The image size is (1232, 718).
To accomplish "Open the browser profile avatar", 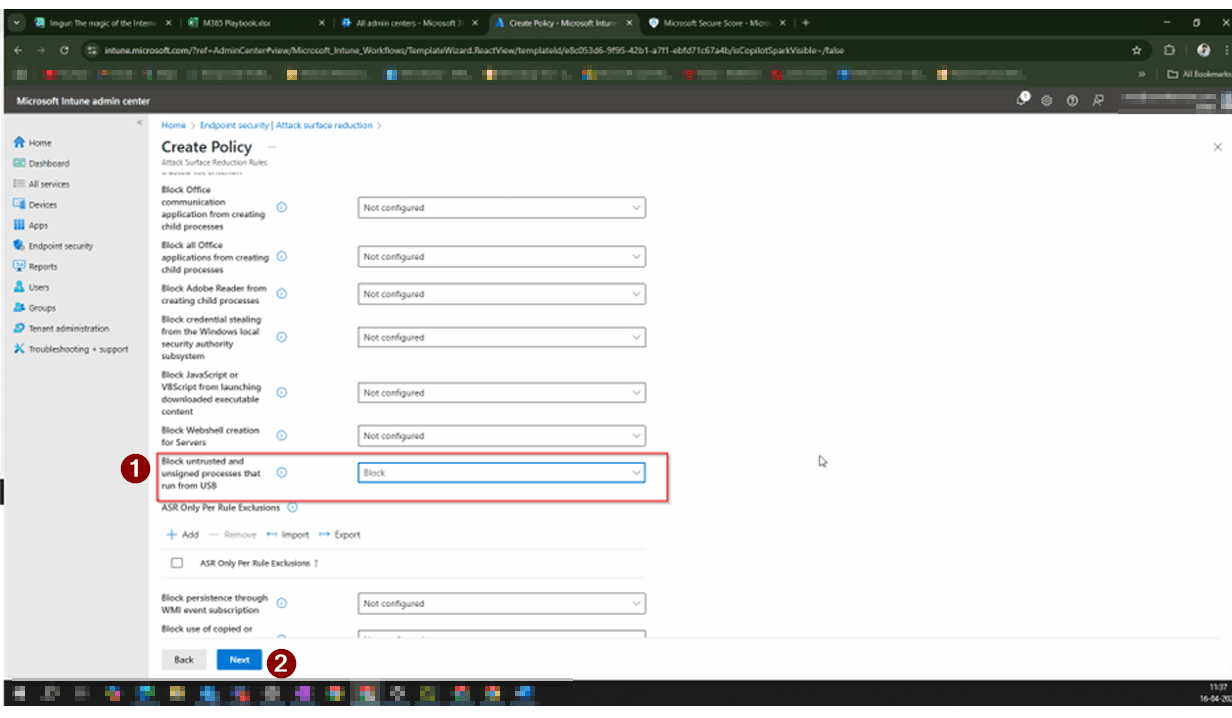I will (1203, 49).
